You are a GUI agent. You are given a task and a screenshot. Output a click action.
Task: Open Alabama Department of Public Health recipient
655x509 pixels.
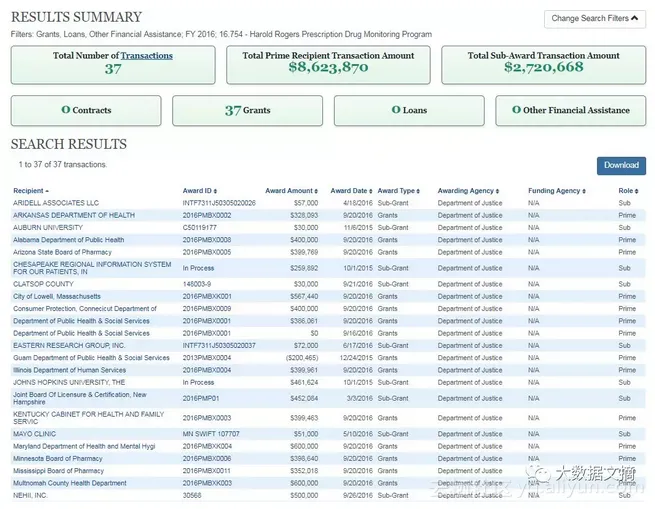click(69, 240)
